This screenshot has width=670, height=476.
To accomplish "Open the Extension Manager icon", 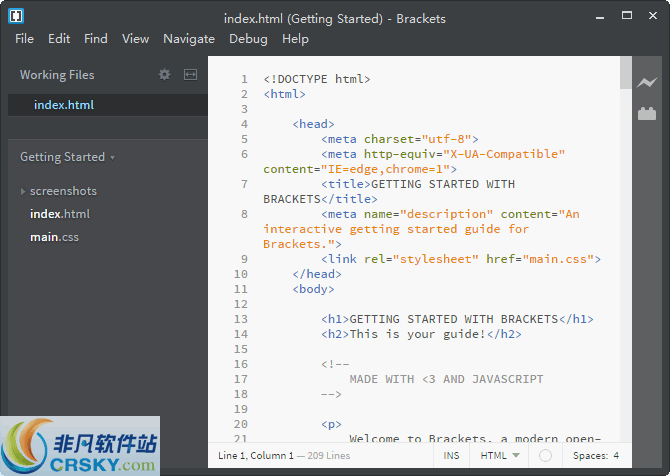I will coord(647,113).
